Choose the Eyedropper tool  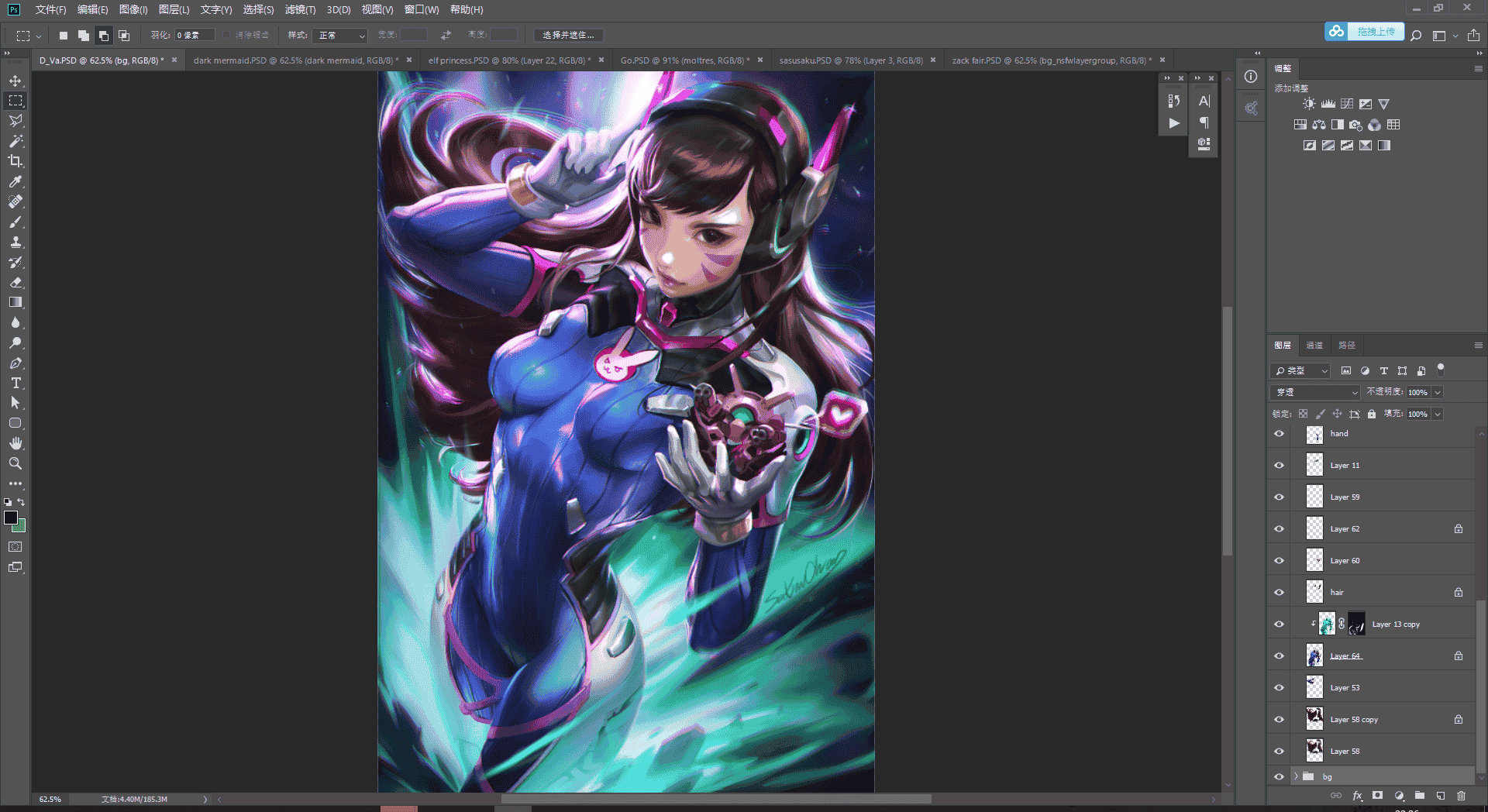pyautogui.click(x=15, y=181)
